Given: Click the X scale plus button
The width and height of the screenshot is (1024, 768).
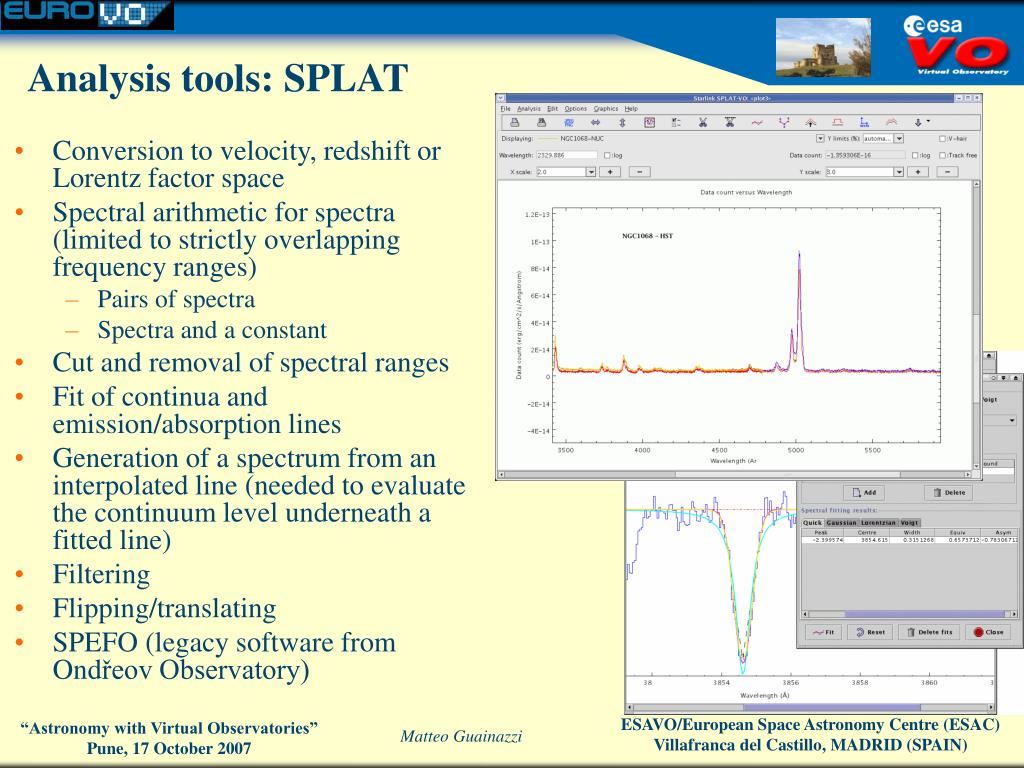Looking at the screenshot, I should tap(610, 172).
